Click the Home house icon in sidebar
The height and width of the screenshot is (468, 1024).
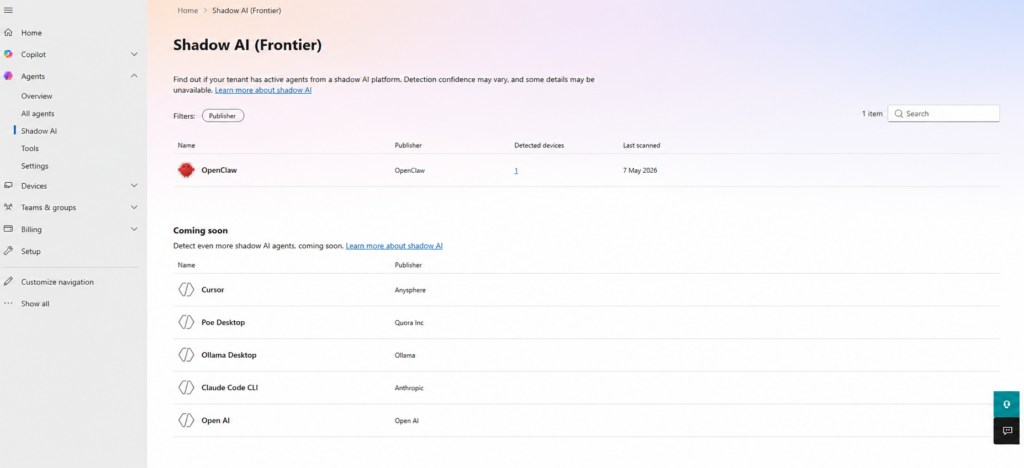pyautogui.click(x=8, y=33)
